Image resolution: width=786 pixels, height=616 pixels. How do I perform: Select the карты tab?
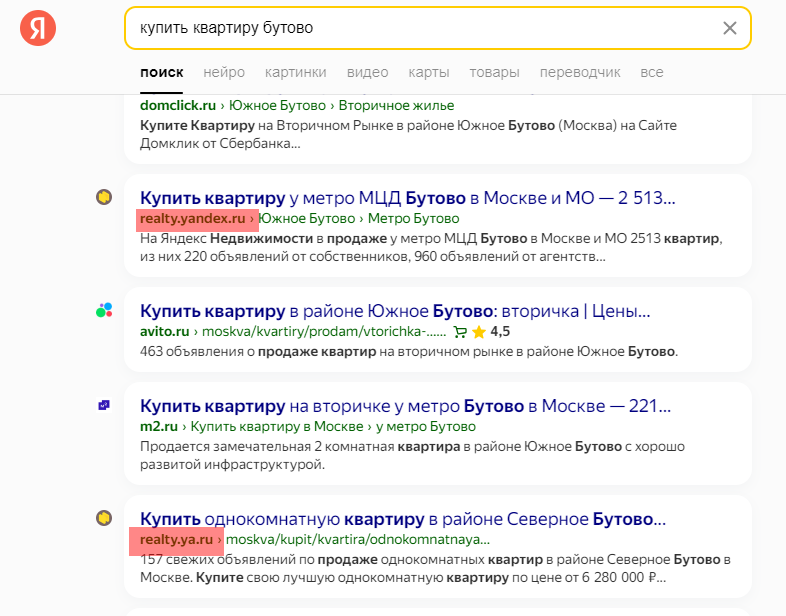pos(429,72)
